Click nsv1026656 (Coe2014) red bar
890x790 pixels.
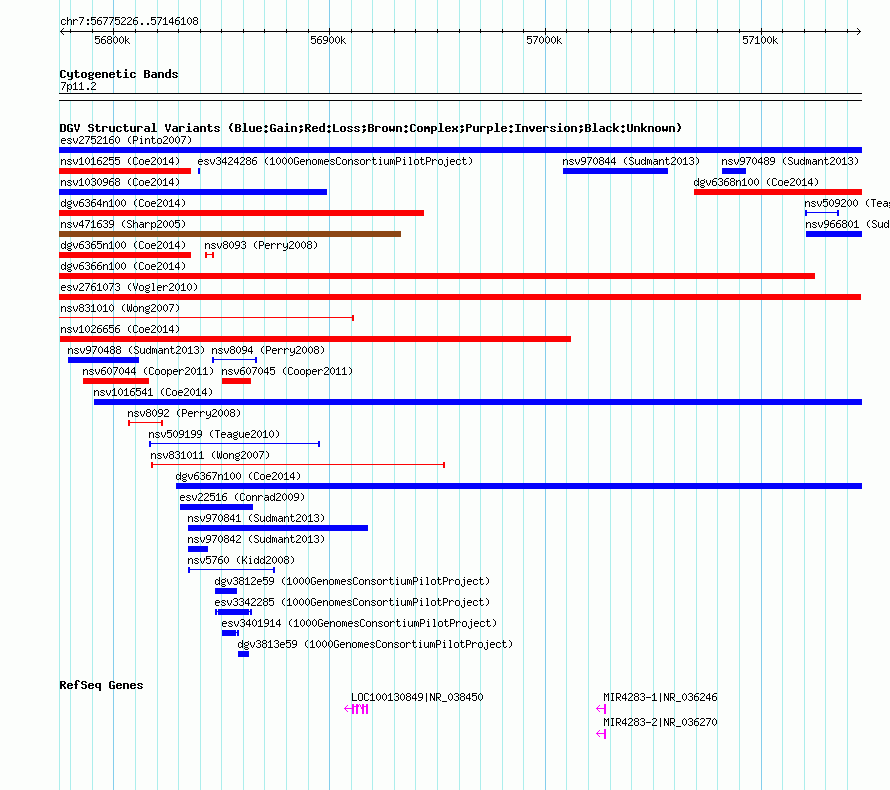315,339
